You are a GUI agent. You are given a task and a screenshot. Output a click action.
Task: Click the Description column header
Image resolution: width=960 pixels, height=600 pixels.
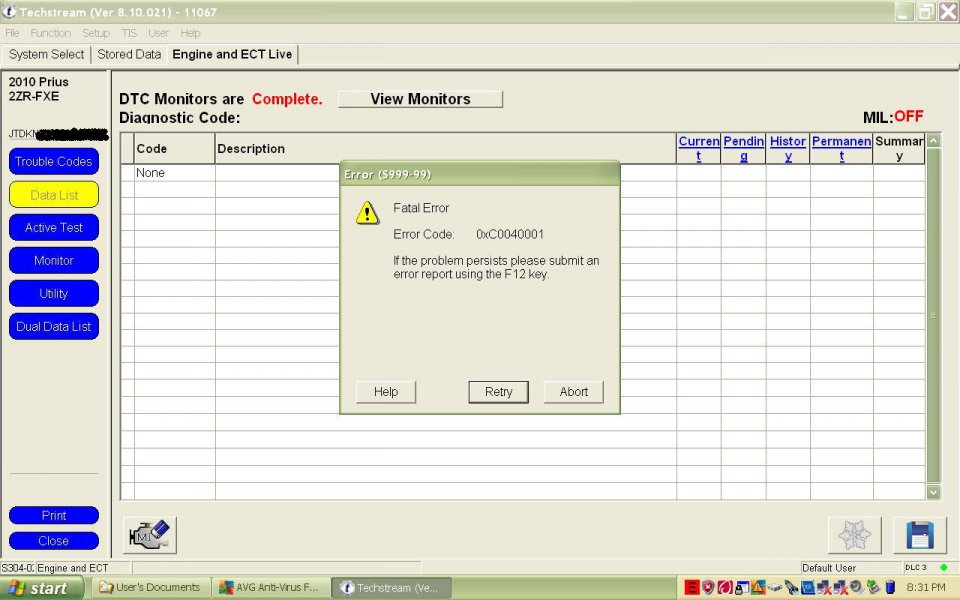click(446, 149)
